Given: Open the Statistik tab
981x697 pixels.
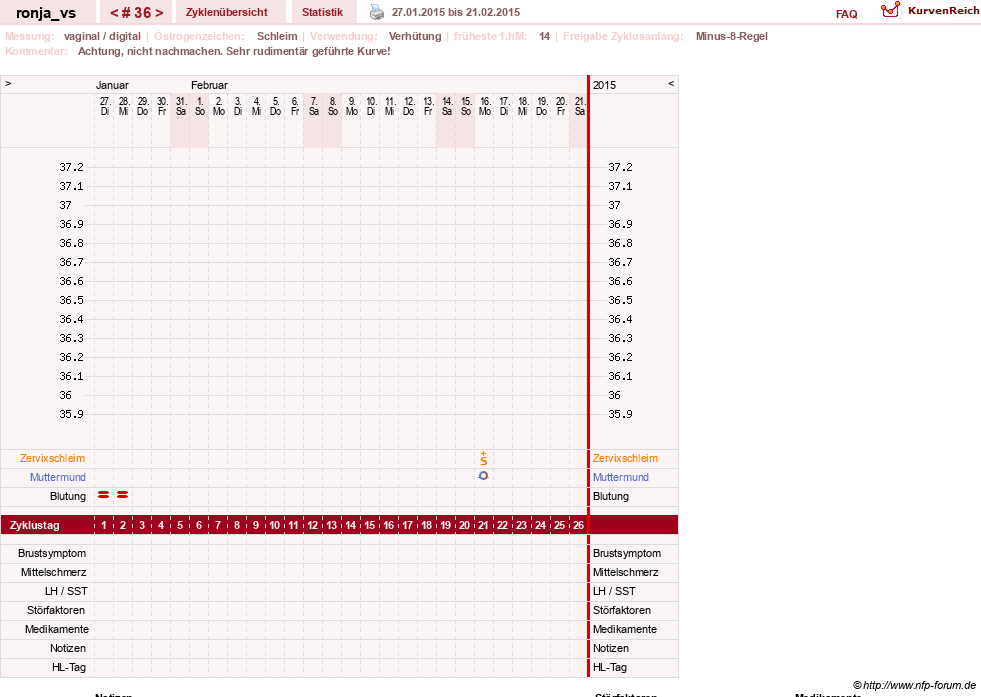Looking at the screenshot, I should tap(322, 12).
